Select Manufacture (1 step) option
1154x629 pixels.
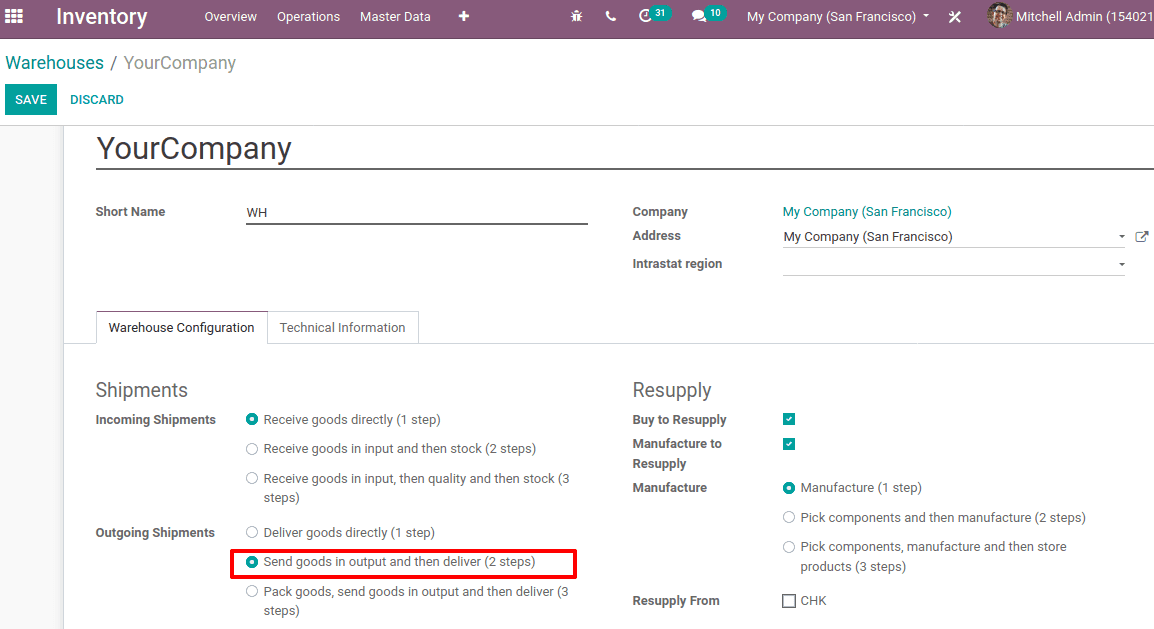789,488
